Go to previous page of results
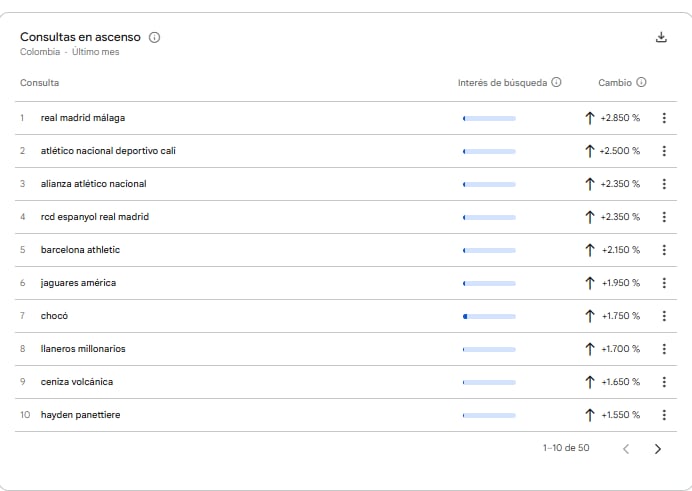The image size is (692, 491). point(626,449)
